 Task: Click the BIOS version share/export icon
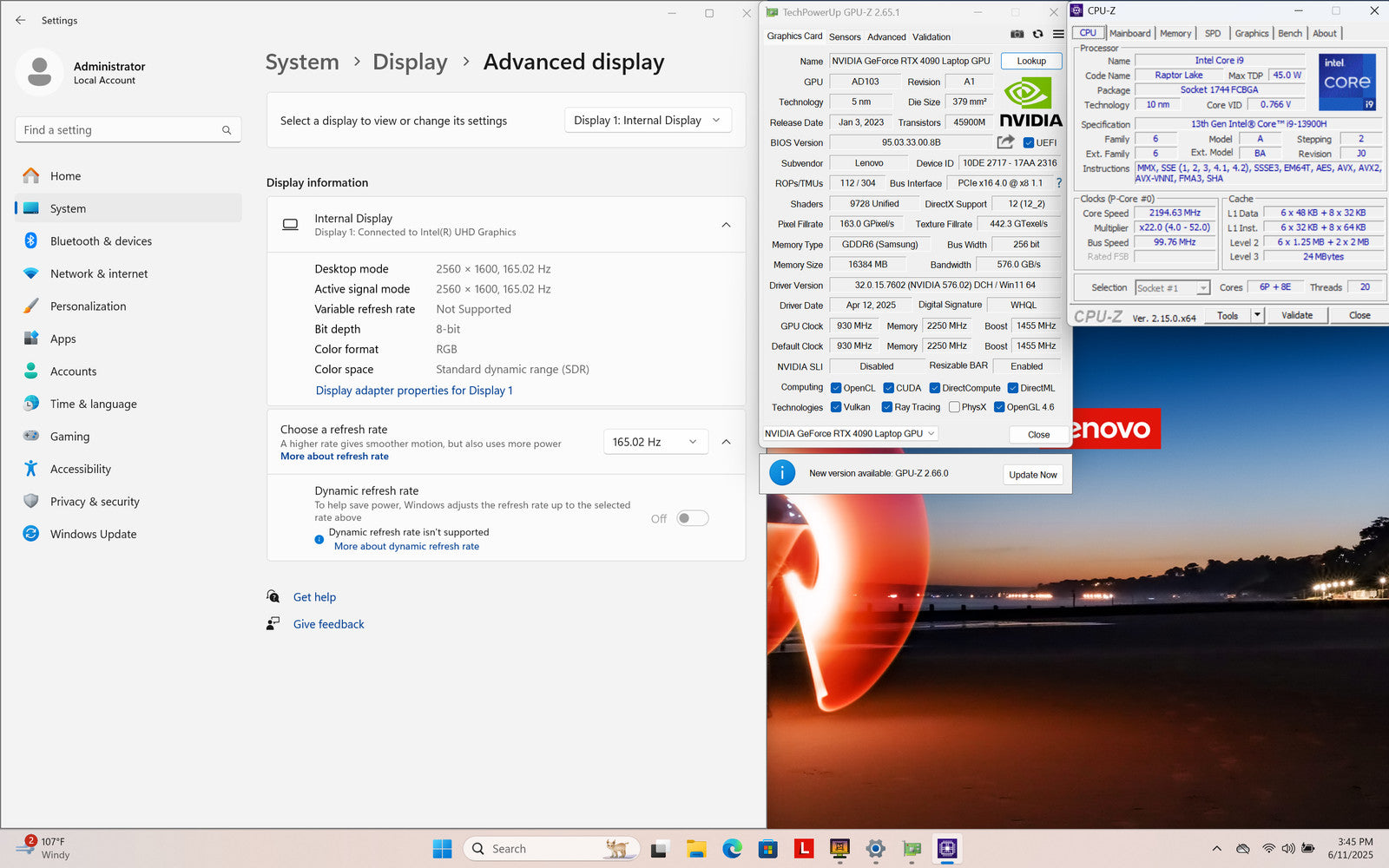tap(1005, 142)
